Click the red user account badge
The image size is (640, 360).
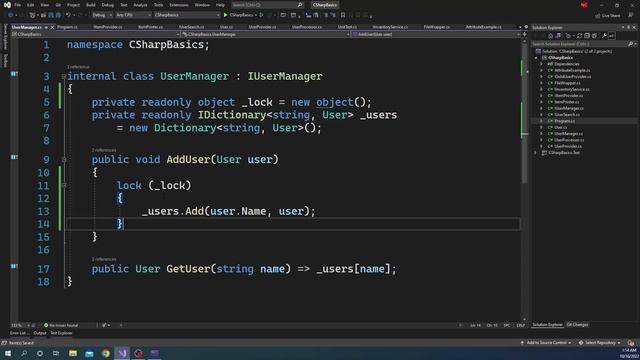click(584, 5)
